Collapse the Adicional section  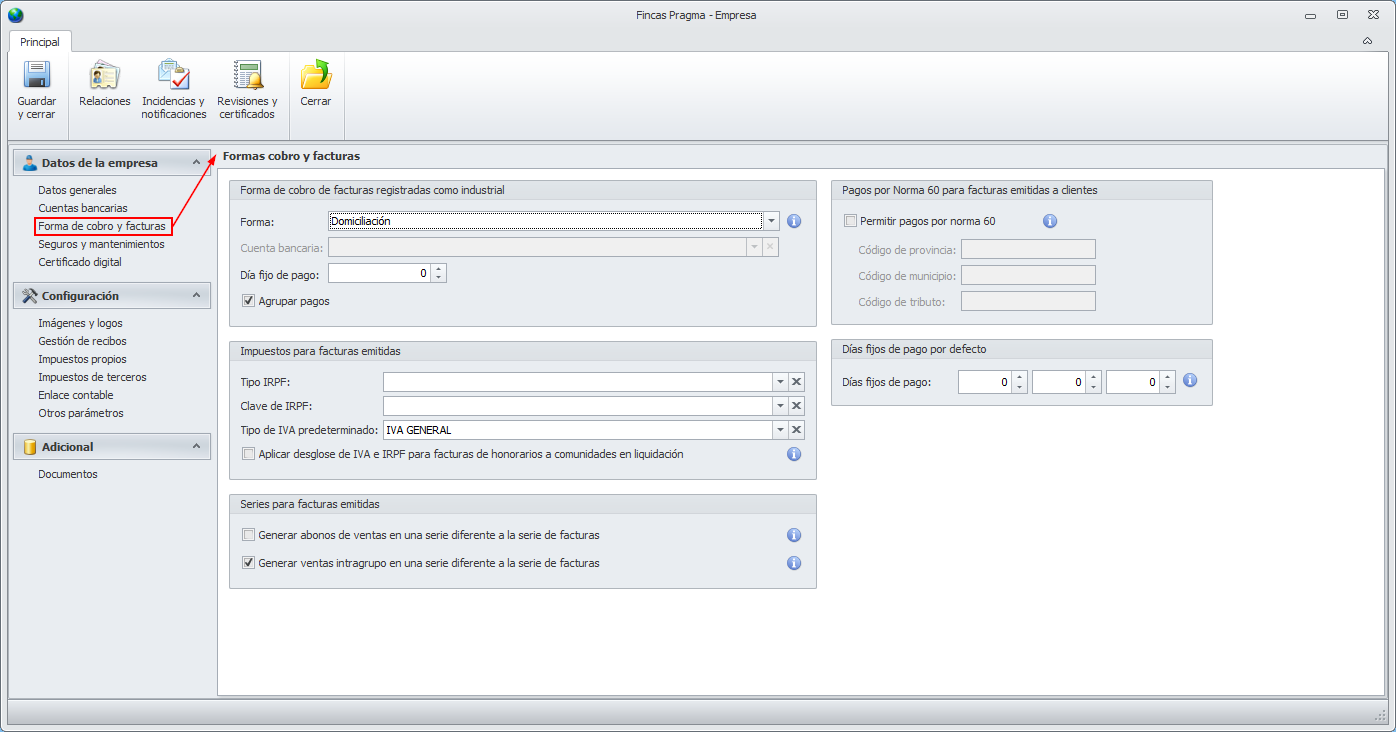point(196,447)
